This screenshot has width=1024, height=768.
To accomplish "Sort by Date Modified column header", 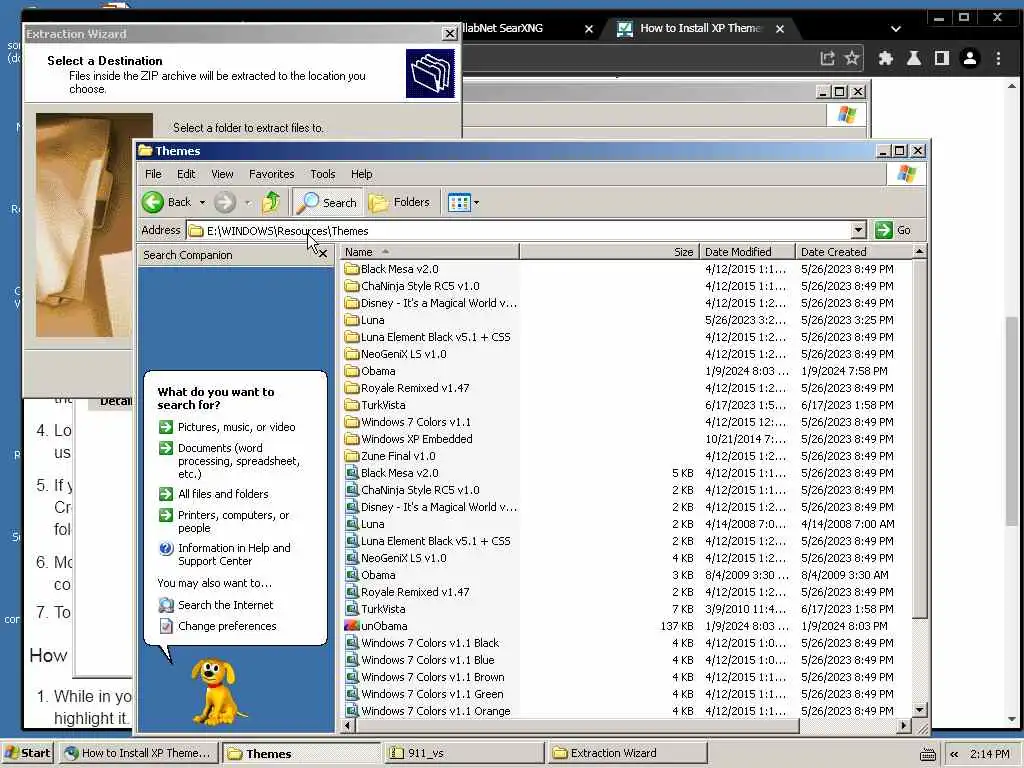I will (746, 251).
